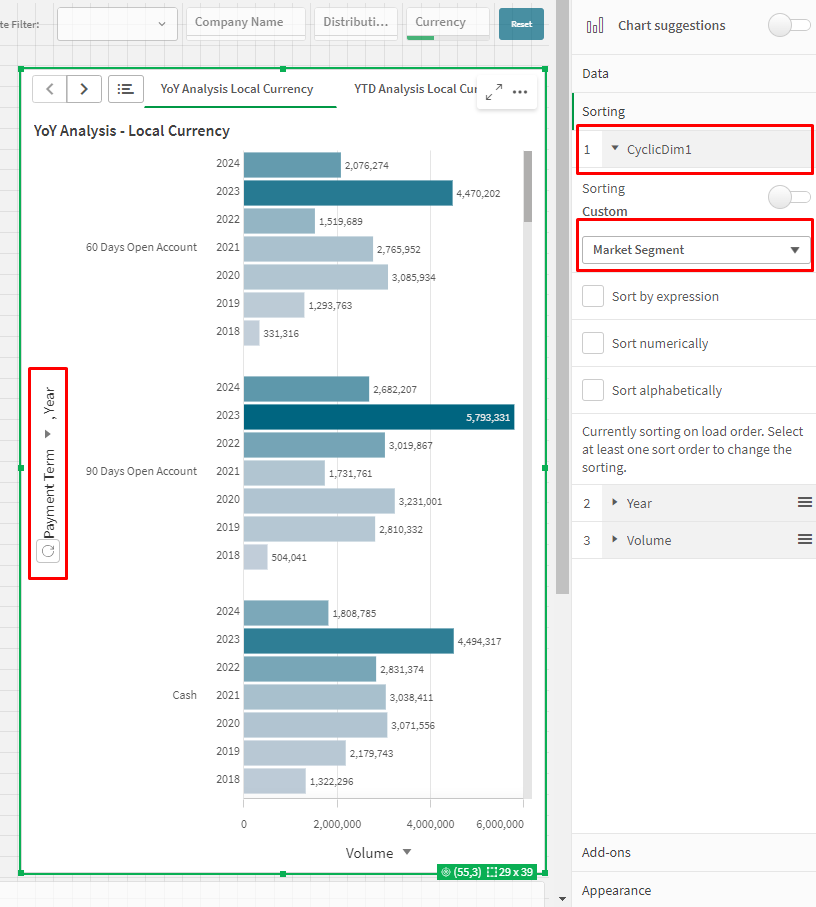Open the Market Segment dropdown
Image resolution: width=816 pixels, height=907 pixels.
[696, 250]
